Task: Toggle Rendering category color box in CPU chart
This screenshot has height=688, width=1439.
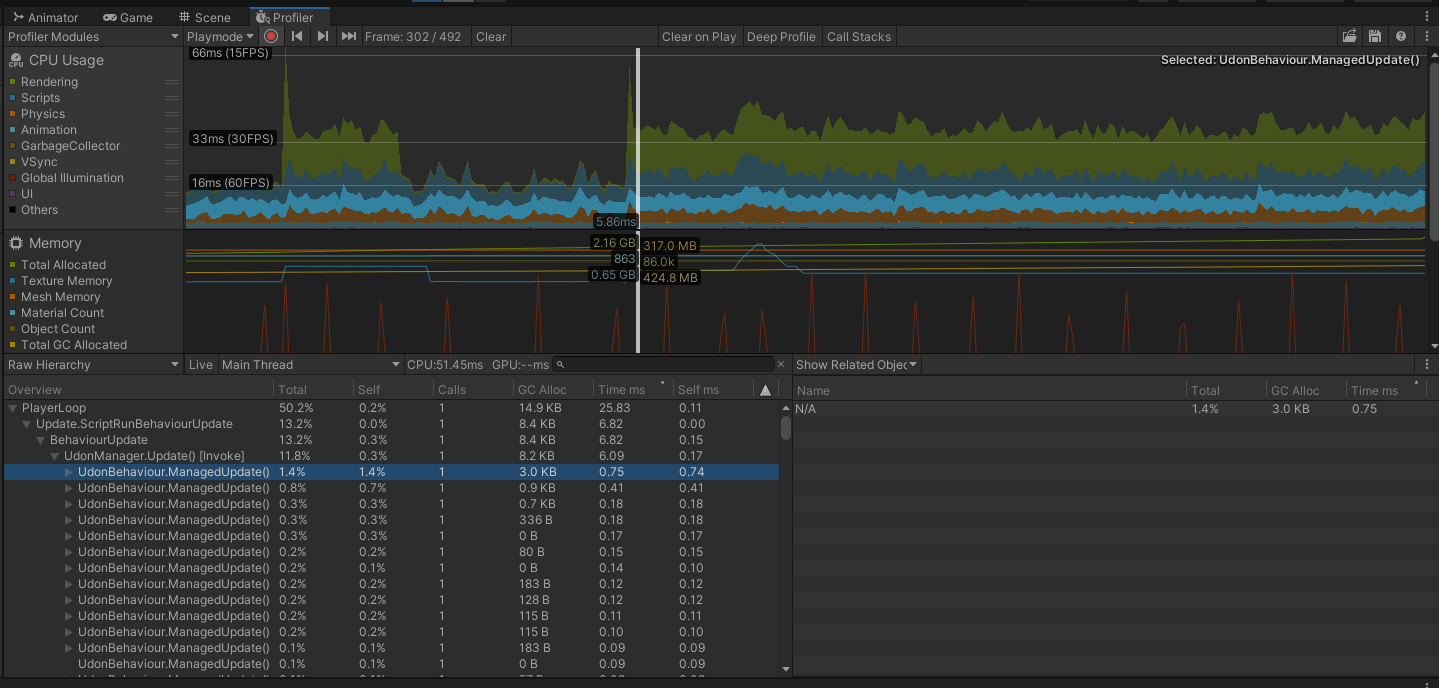Action: point(12,82)
